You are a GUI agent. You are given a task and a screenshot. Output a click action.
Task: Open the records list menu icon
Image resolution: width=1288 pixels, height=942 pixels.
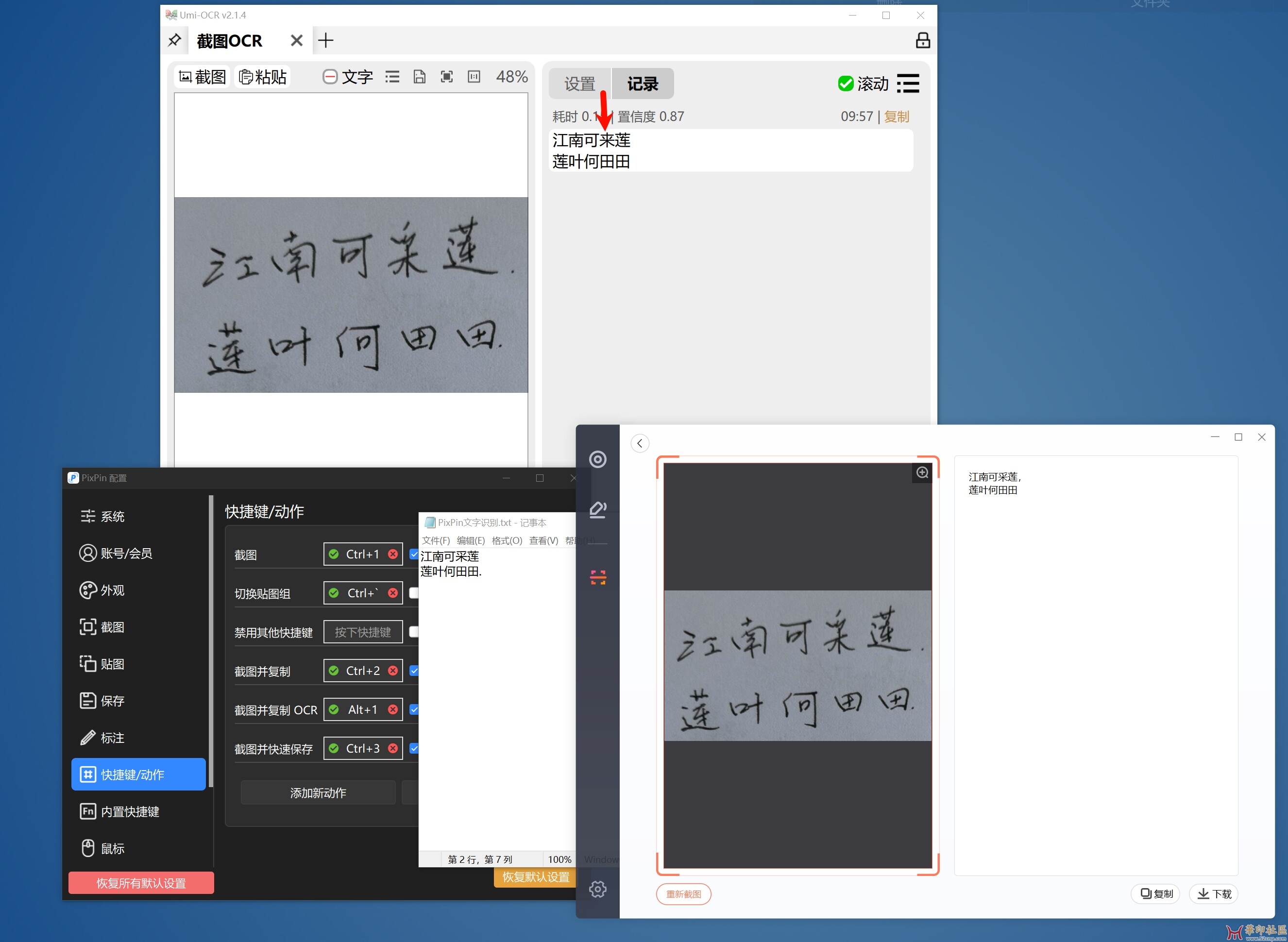point(908,84)
